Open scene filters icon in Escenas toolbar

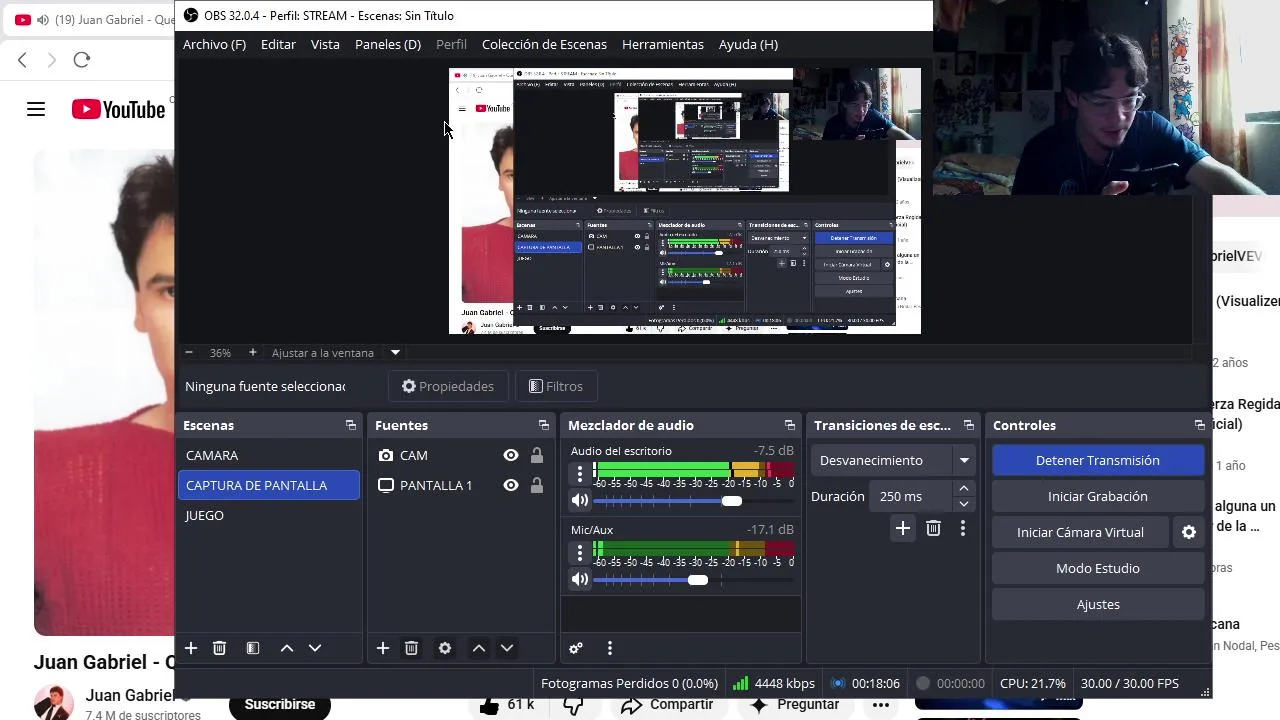click(253, 648)
